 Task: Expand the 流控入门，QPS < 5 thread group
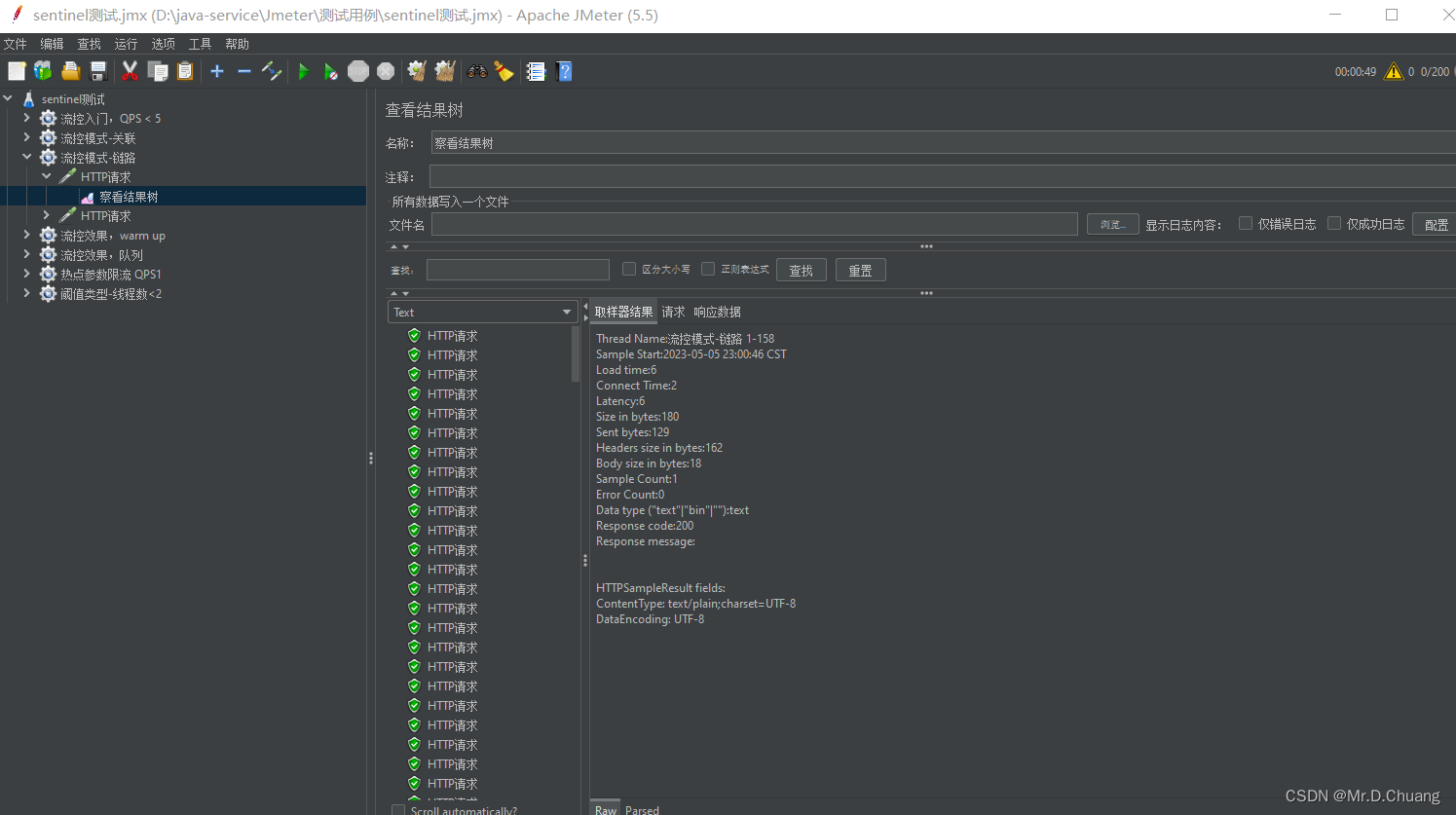click(x=27, y=118)
